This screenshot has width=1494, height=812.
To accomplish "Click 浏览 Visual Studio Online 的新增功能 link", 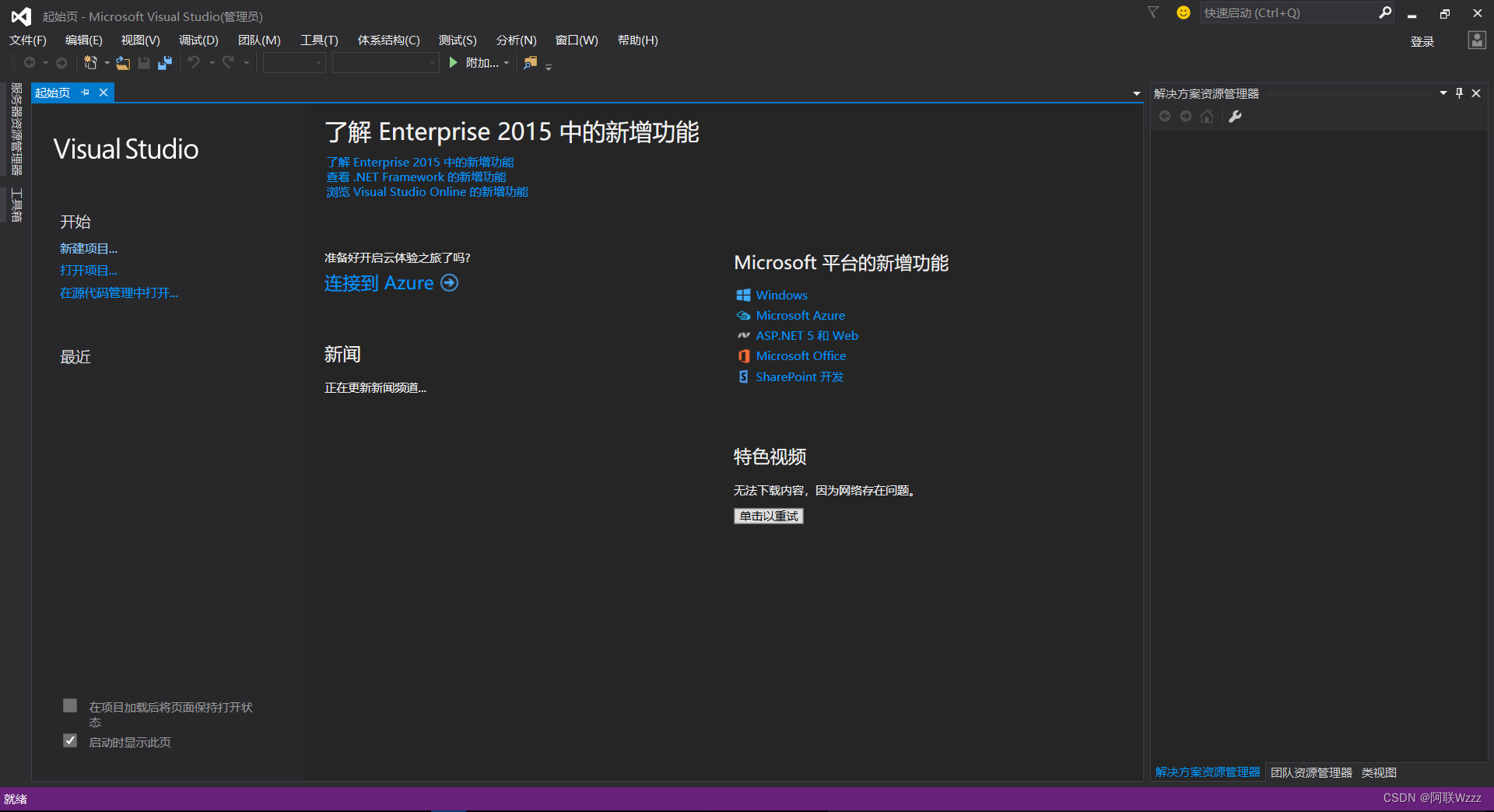I will click(x=427, y=192).
